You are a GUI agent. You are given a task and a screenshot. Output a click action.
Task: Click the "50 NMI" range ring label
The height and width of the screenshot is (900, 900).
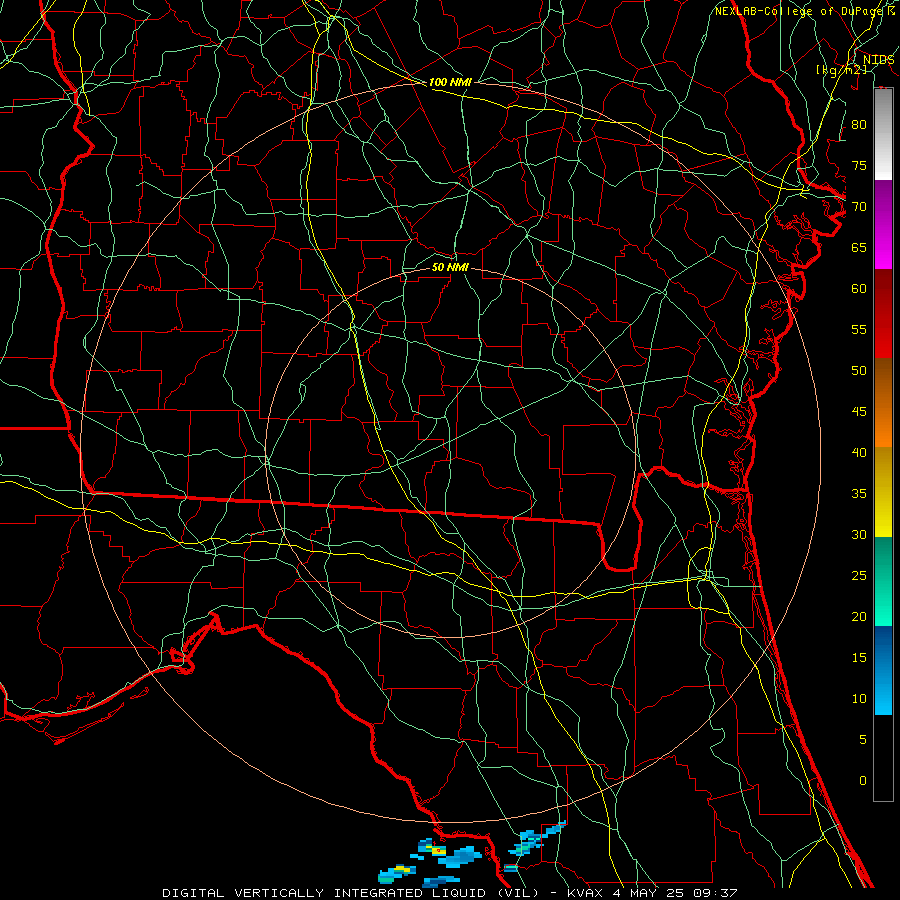point(450,267)
